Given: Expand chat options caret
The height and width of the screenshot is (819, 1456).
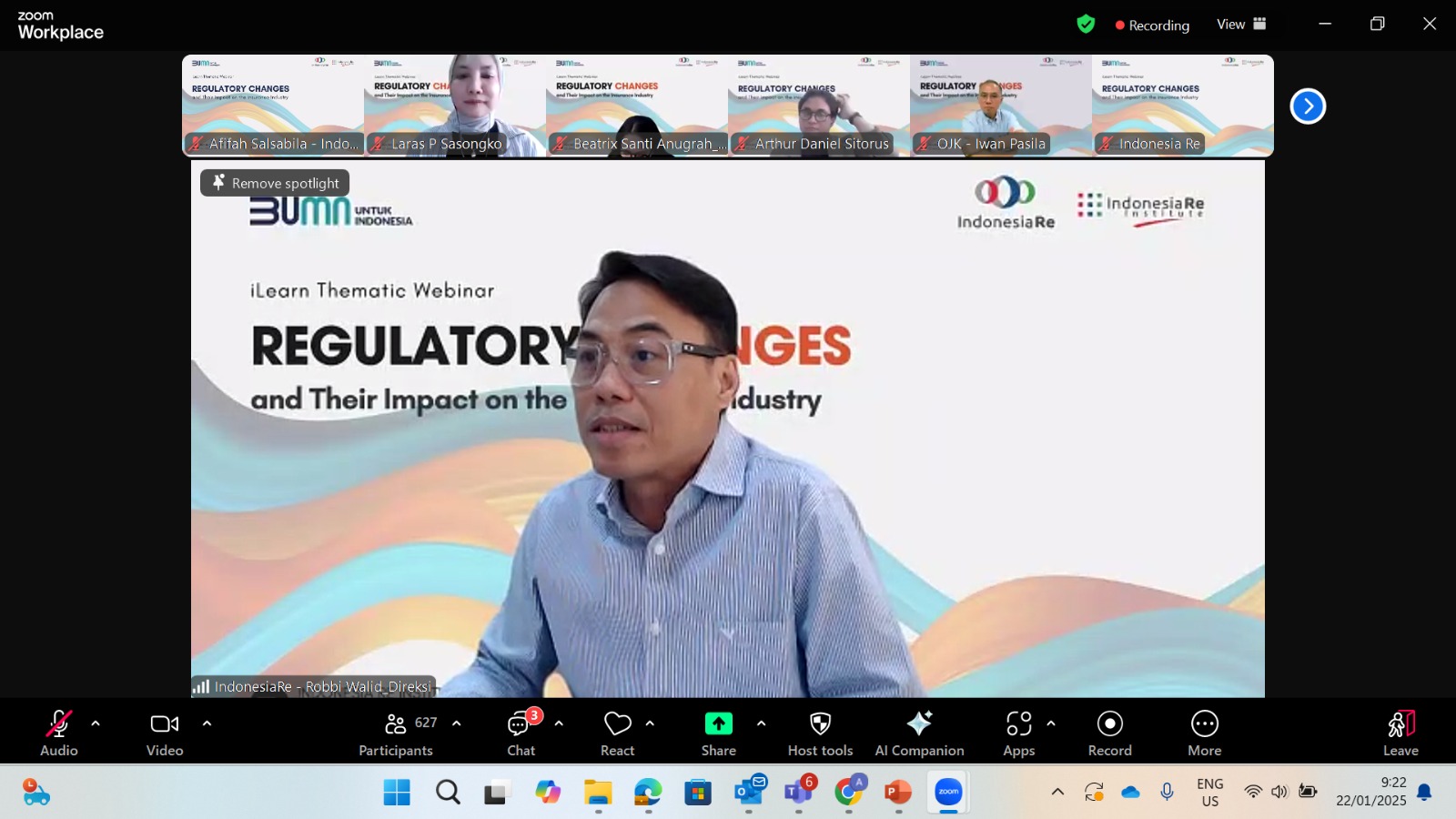Looking at the screenshot, I should (559, 723).
